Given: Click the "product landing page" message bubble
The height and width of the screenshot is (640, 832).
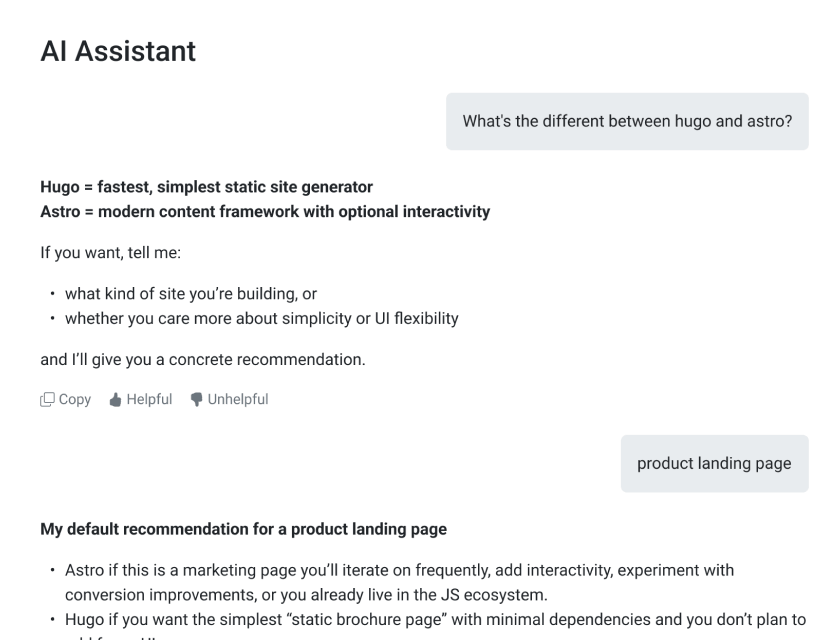Looking at the screenshot, I should click(714, 463).
